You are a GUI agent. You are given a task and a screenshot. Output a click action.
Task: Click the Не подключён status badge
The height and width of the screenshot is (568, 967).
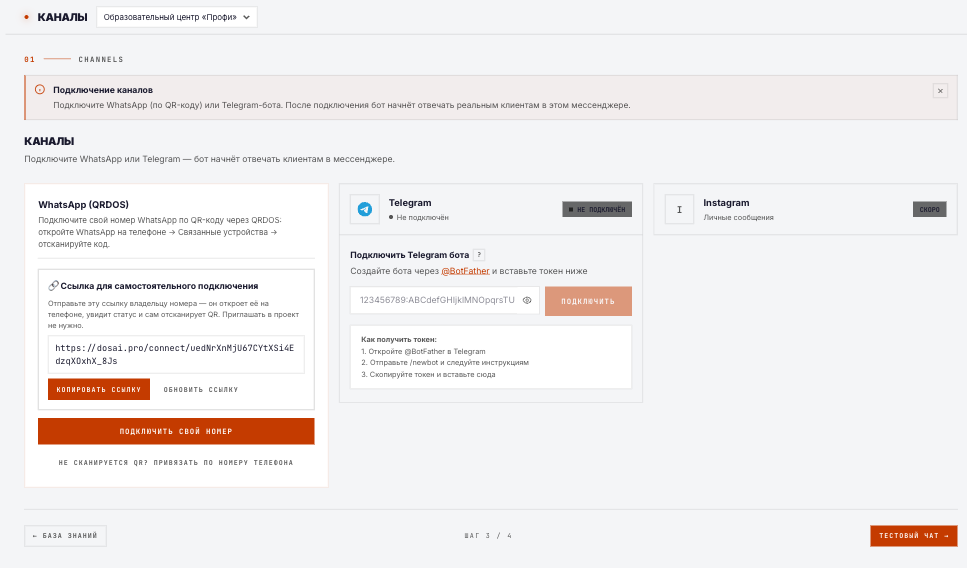tap(597, 209)
